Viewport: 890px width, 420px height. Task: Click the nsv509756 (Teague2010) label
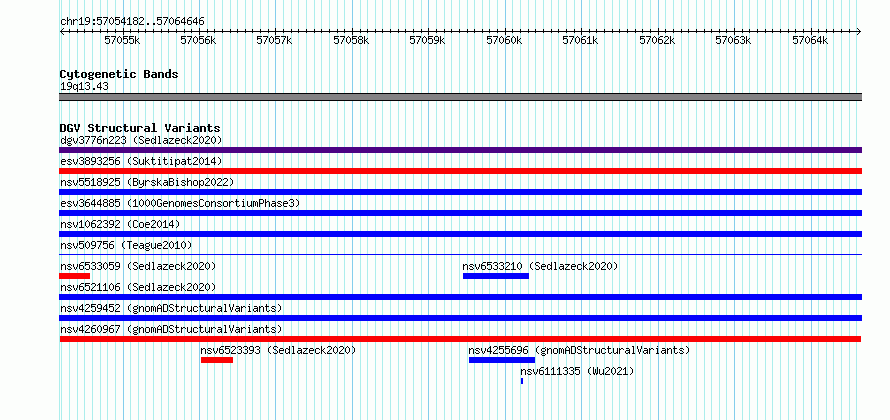tap(126, 245)
